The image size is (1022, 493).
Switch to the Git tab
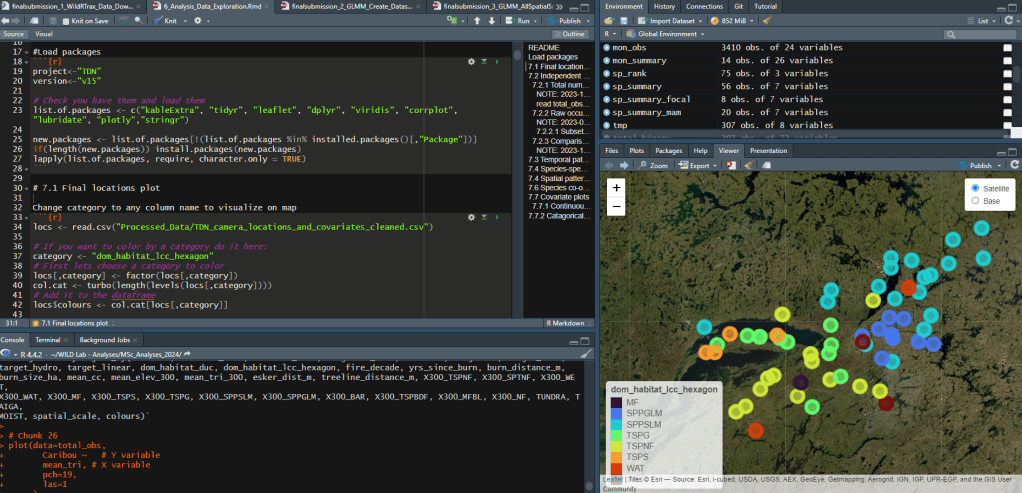tap(738, 6)
